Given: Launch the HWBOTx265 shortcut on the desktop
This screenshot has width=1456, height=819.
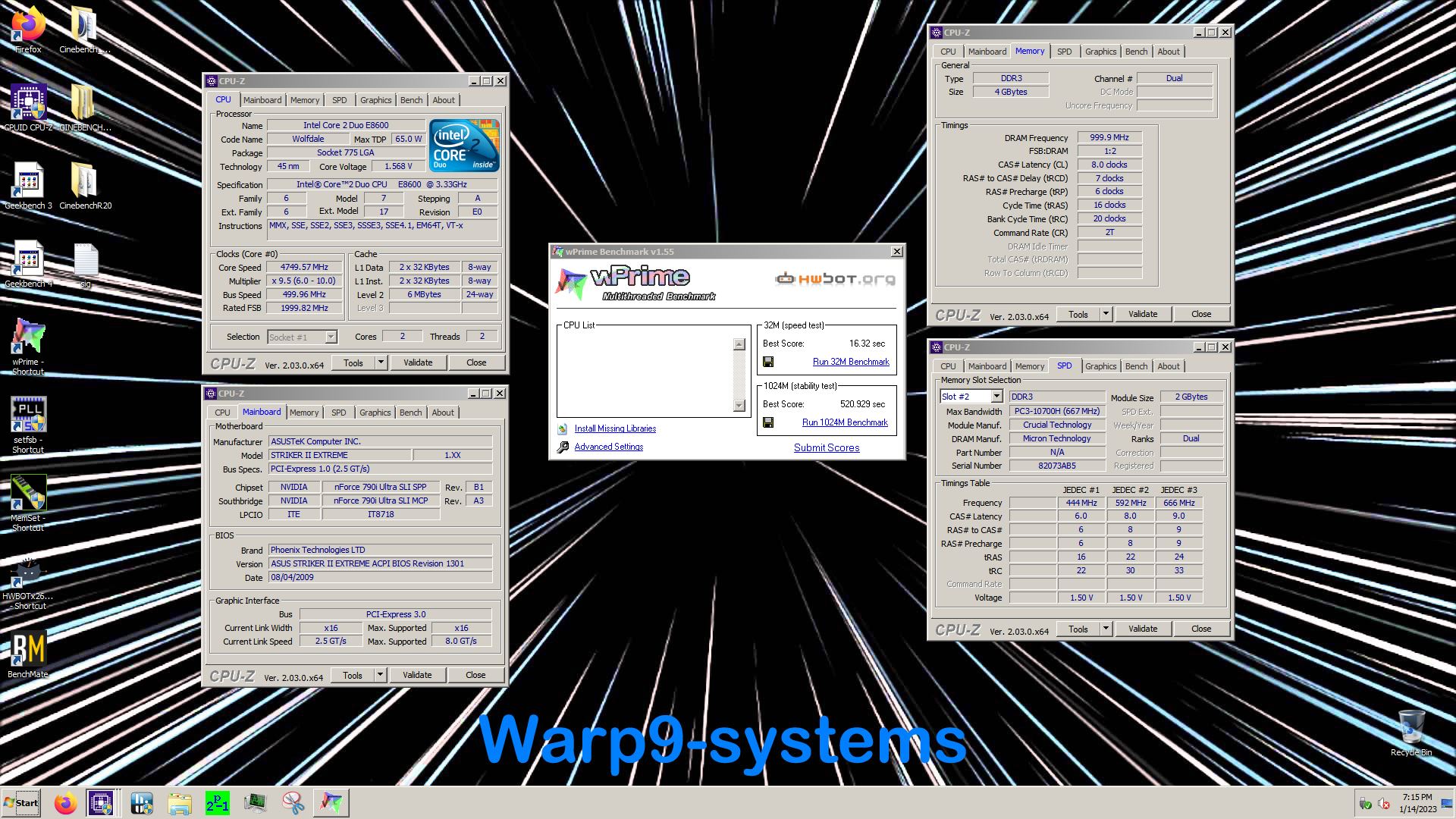Looking at the screenshot, I should (x=28, y=582).
